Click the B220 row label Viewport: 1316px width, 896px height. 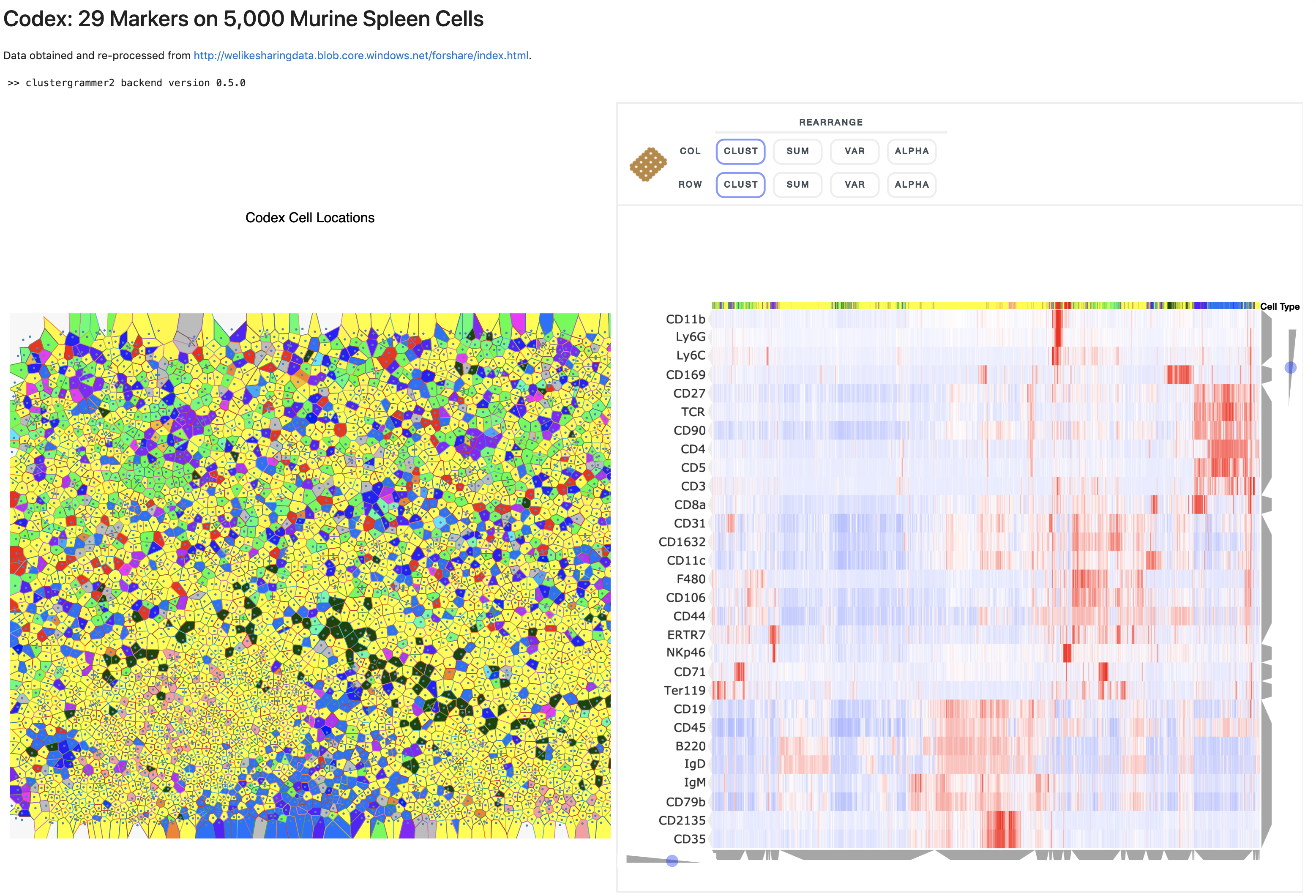pyautogui.click(x=690, y=746)
